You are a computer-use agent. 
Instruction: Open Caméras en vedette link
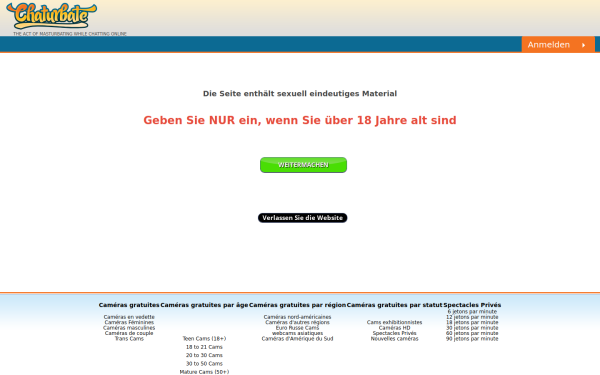click(129, 317)
